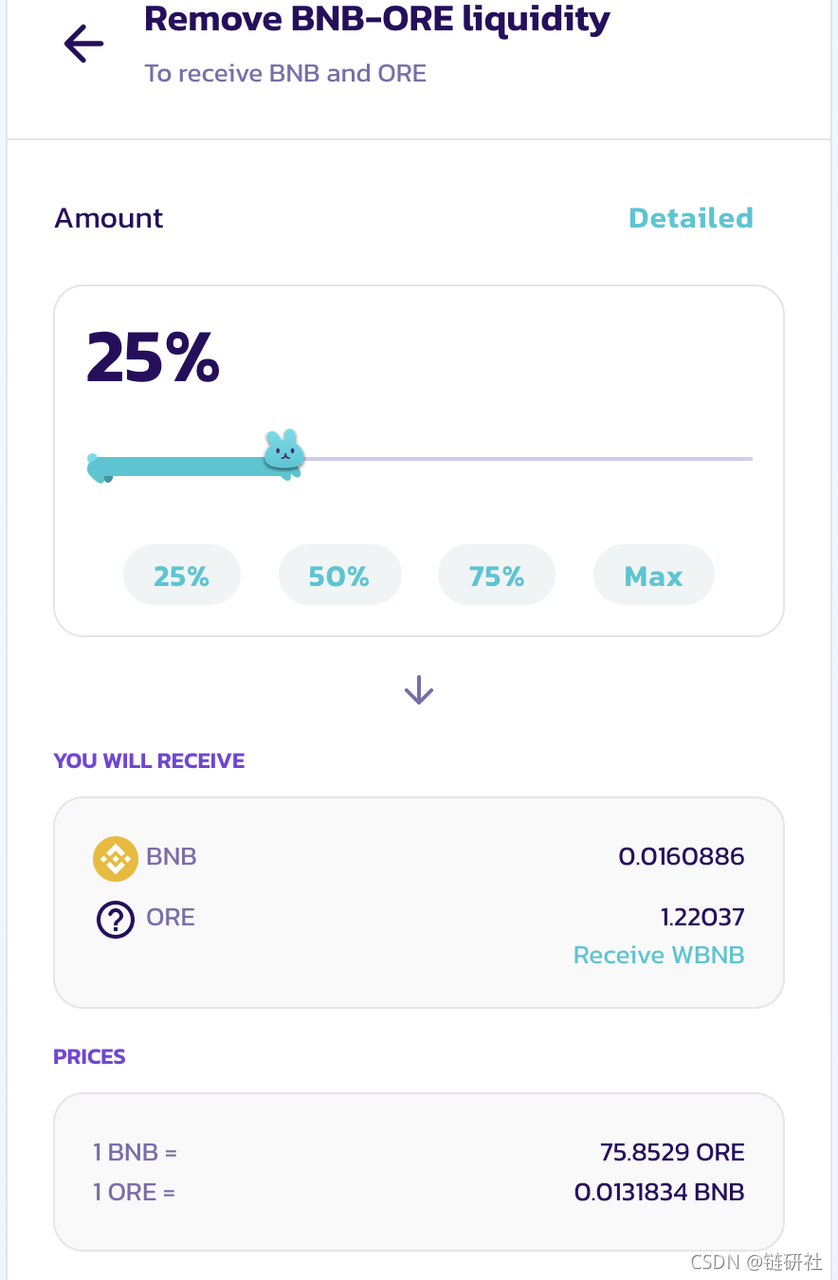Click the ORE received amount 1.22037
The width and height of the screenshot is (838, 1280).
tap(703, 917)
